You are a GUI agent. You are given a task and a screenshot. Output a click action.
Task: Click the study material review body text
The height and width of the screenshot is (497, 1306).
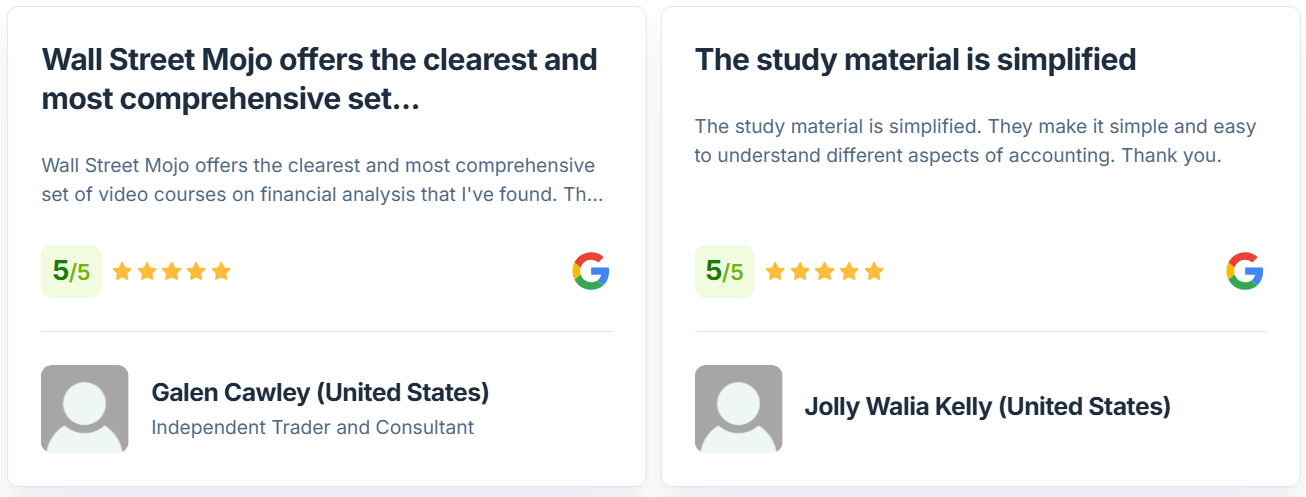(975, 141)
